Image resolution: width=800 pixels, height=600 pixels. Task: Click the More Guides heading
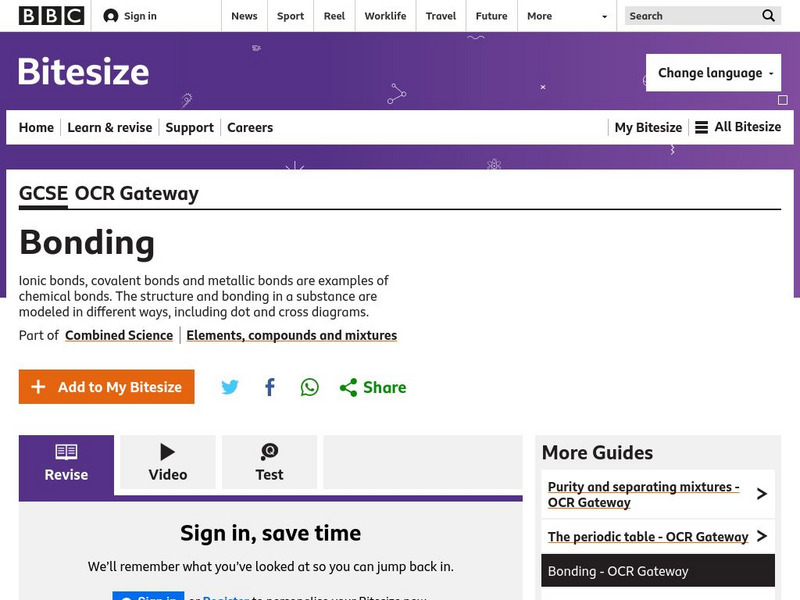pos(597,453)
